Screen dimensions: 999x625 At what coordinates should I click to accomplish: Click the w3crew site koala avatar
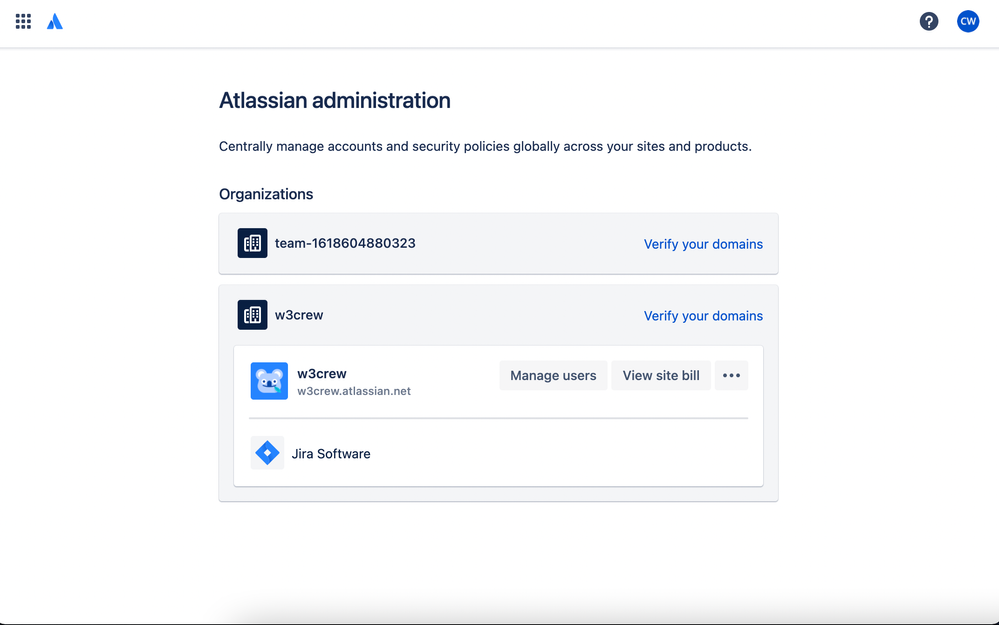269,381
